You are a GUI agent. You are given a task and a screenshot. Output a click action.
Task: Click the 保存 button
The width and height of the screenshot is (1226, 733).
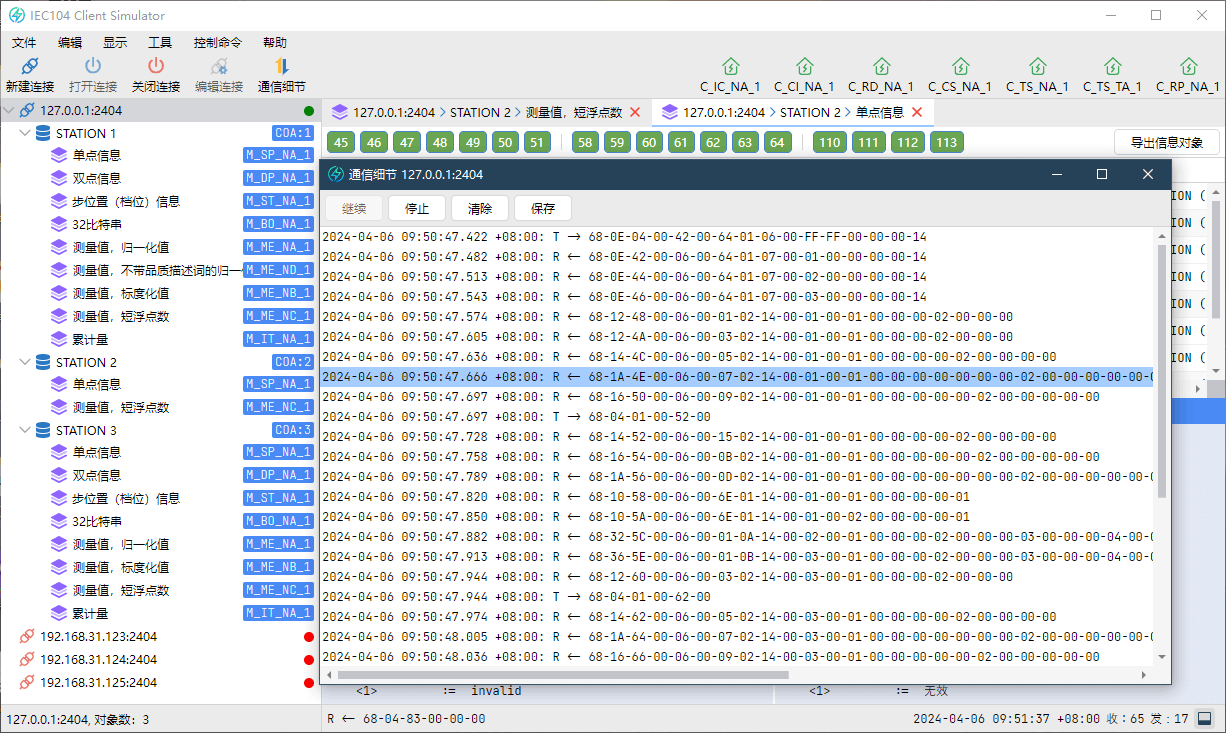click(543, 208)
